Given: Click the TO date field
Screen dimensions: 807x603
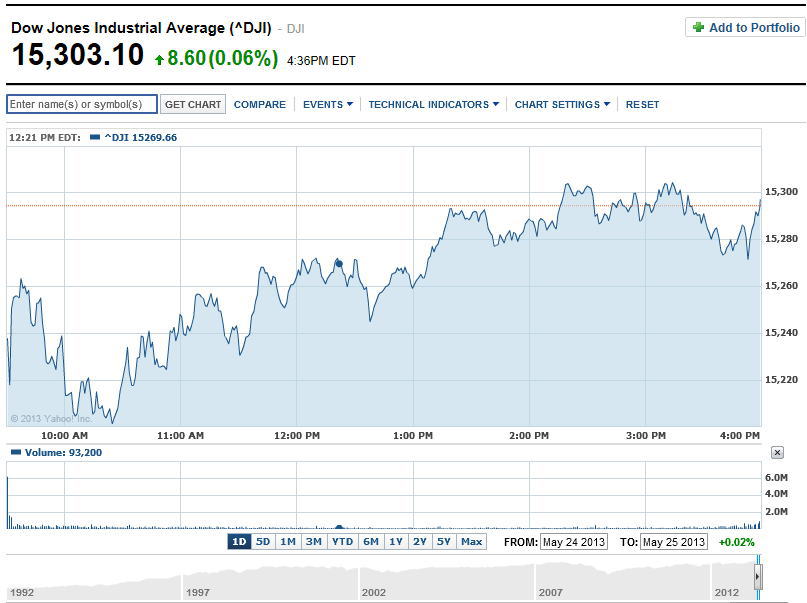Looking at the screenshot, I should tap(673, 542).
